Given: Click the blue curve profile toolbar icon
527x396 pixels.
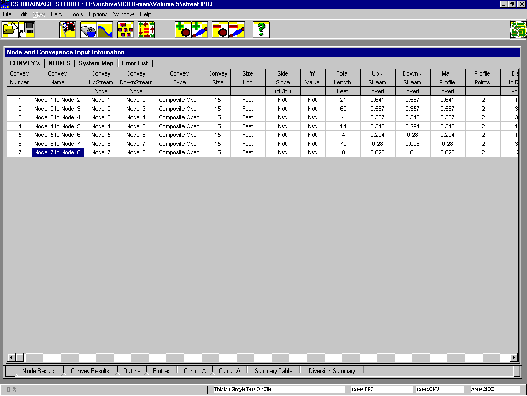Looking at the screenshot, I should [x=105, y=30].
